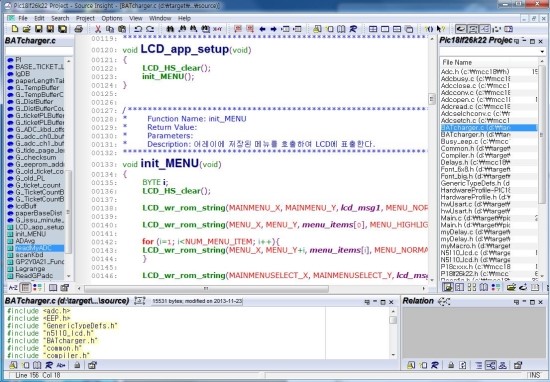Select ADAvg in symbol list
The image size is (550, 382).
coord(25,241)
